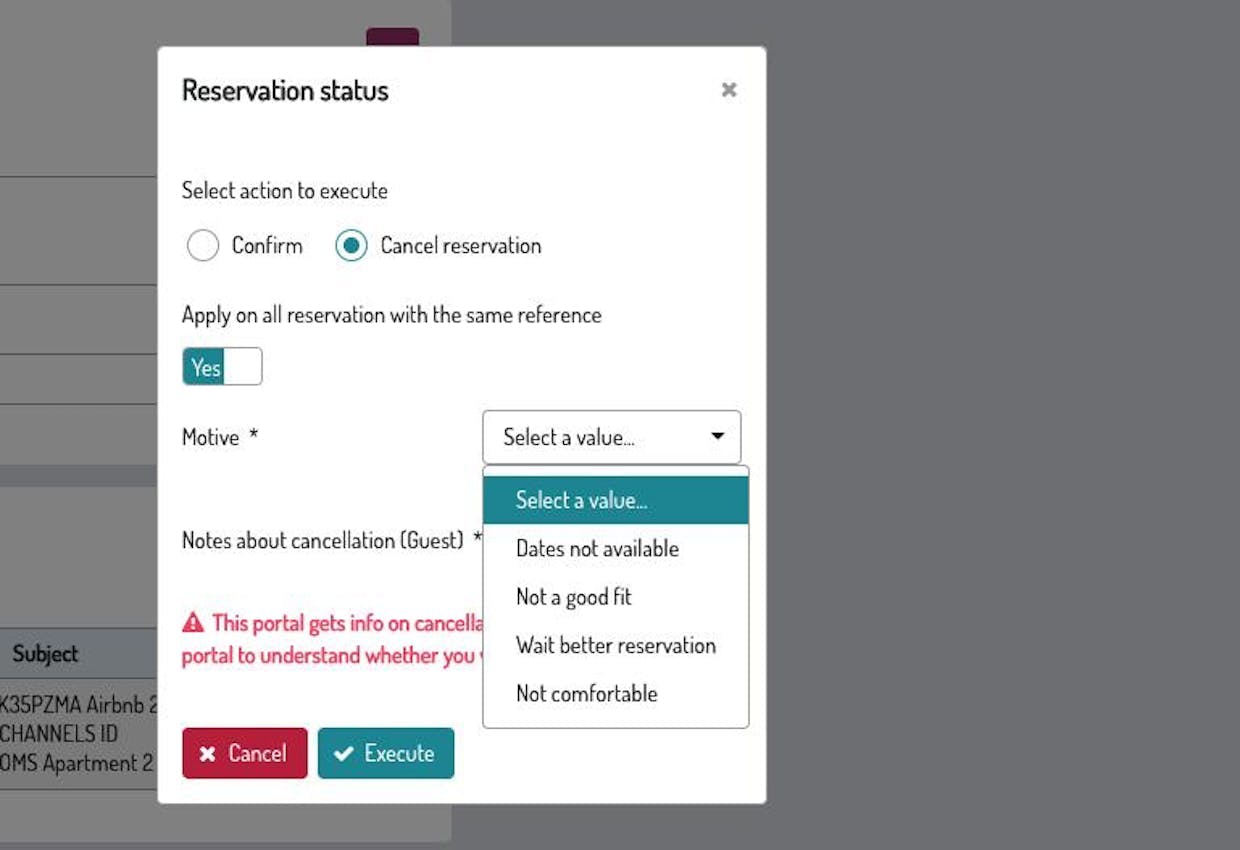Image resolution: width=1240 pixels, height=850 pixels.
Task: Pick 'Dates not available' motive
Action: (x=597, y=549)
